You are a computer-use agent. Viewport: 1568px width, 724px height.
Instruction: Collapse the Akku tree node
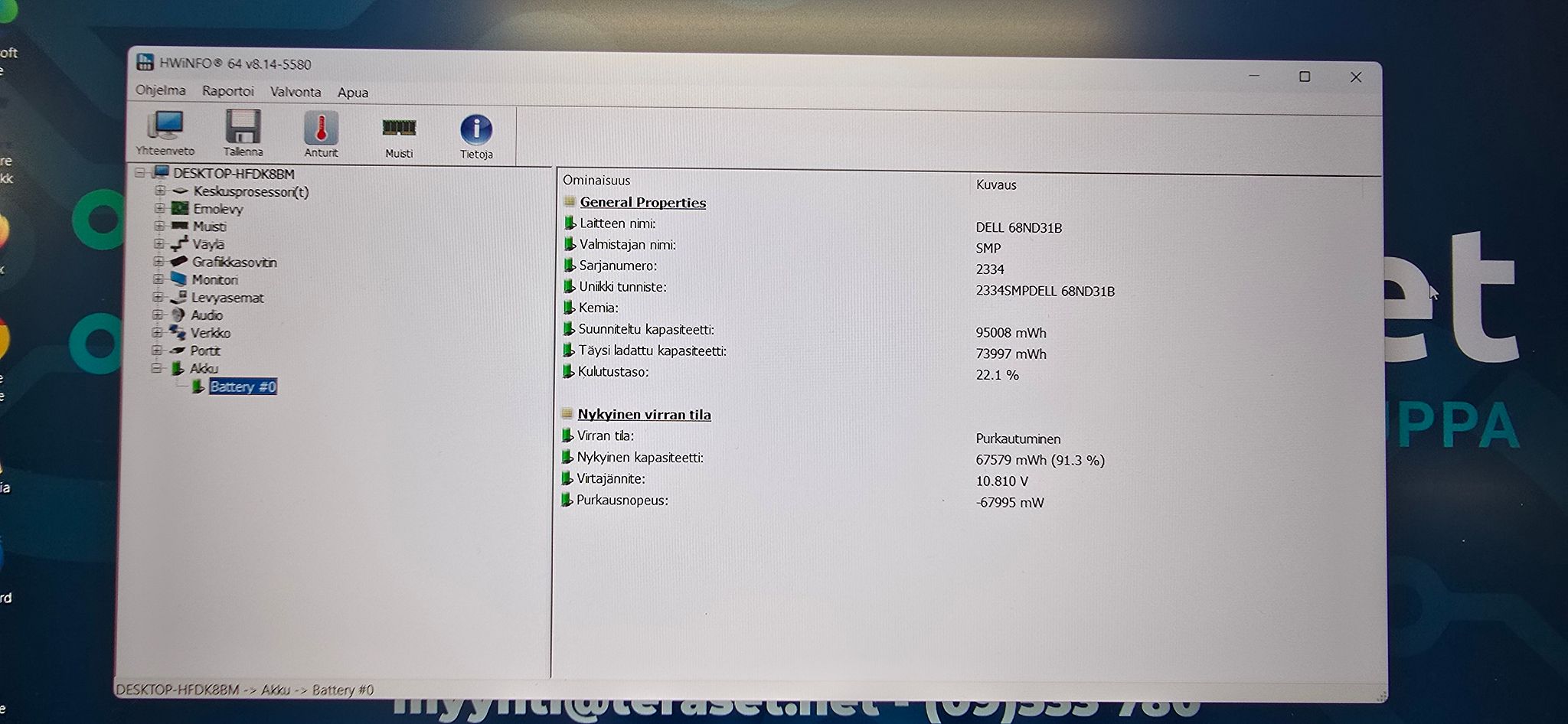click(x=157, y=368)
